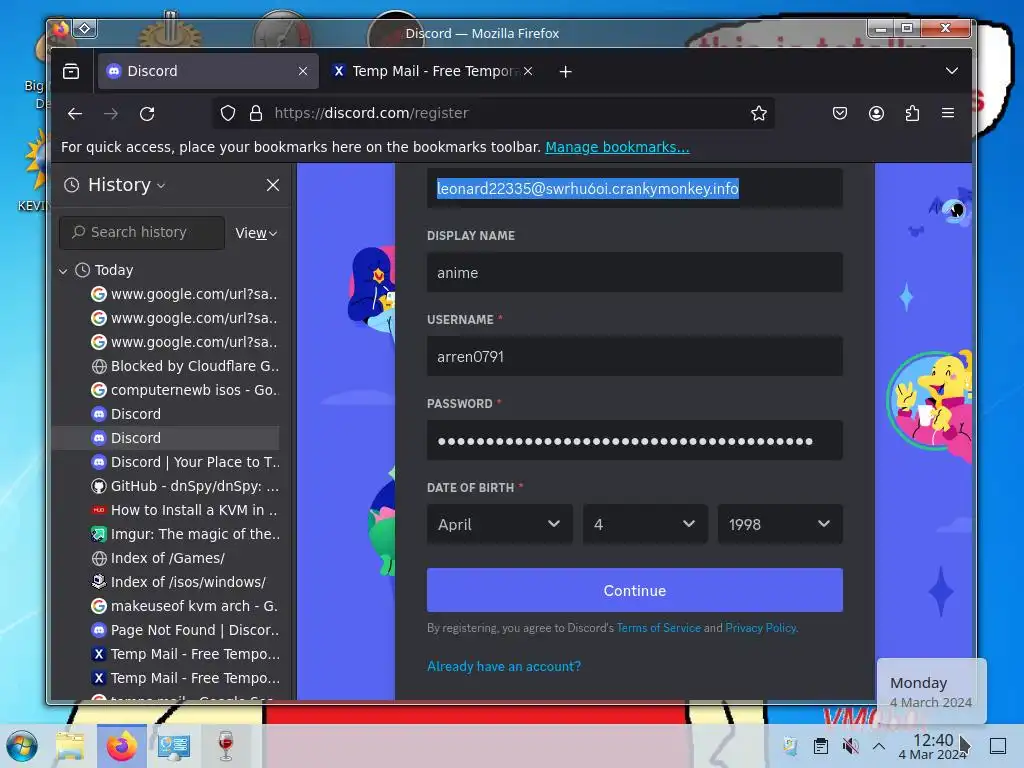1024x768 pixels.
Task: Expand hidden tray icons arrow
Action: [879, 746]
